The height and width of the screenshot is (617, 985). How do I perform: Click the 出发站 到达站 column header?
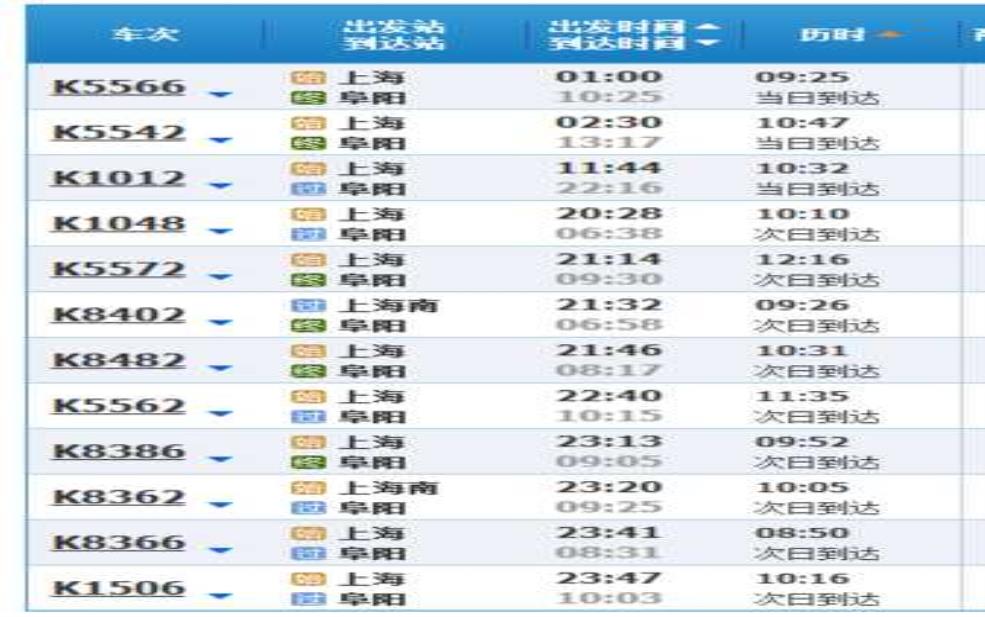[x=393, y=35]
